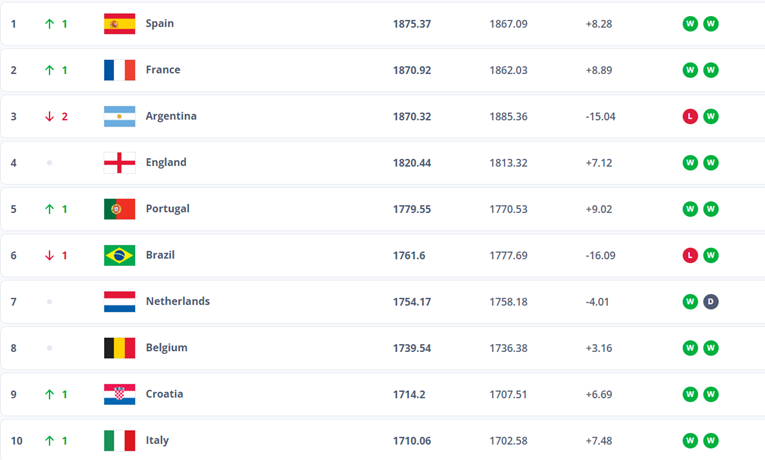Open the Spain team link
The image size is (765, 460).
coord(159,24)
